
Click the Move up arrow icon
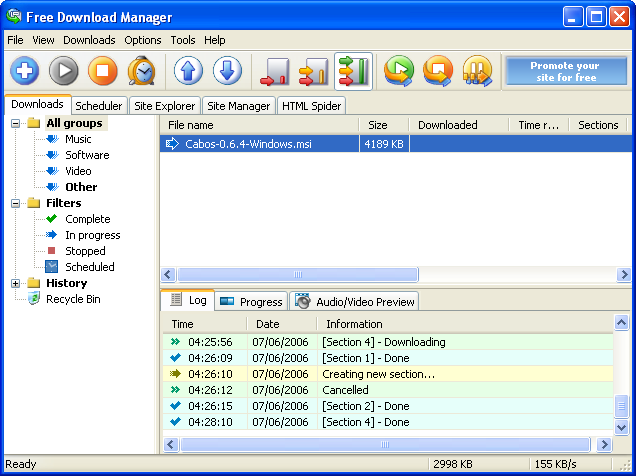(x=188, y=71)
